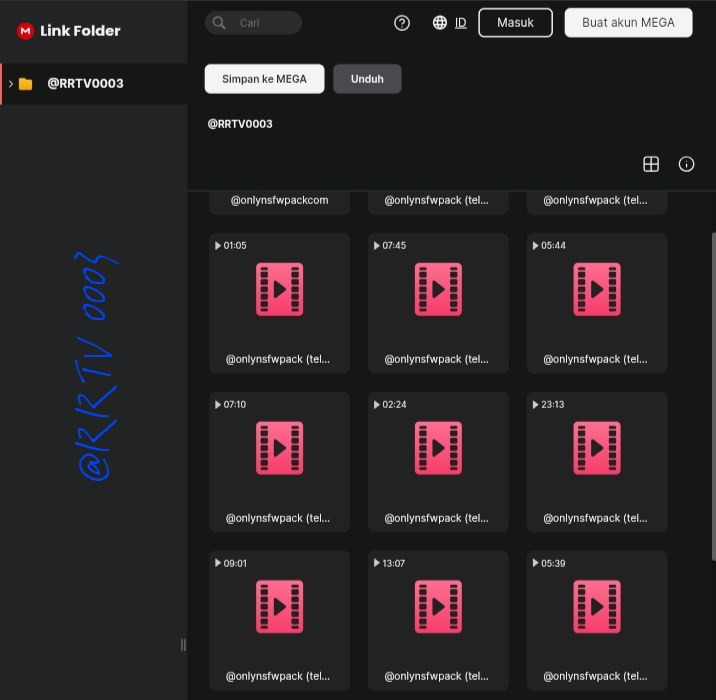Click the video file icon for 05:39
Screen dimensions: 716x700
597,606
